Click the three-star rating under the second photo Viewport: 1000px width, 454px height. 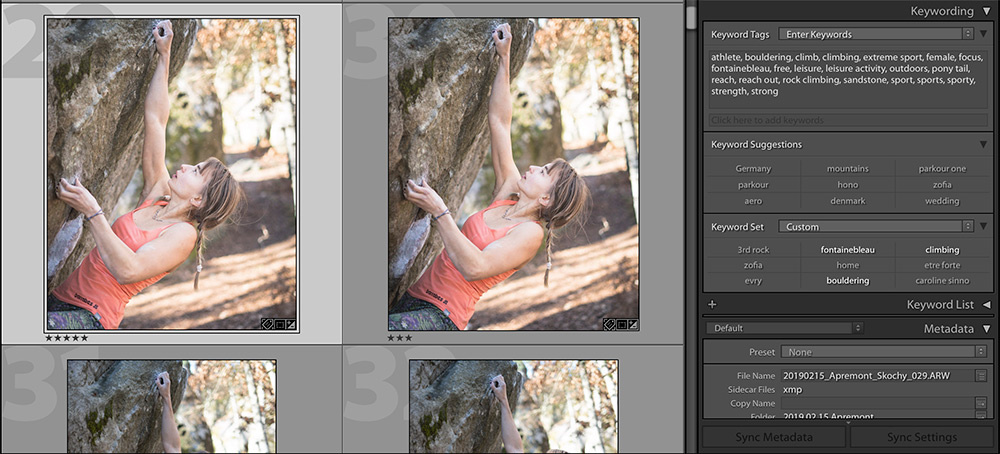click(399, 338)
